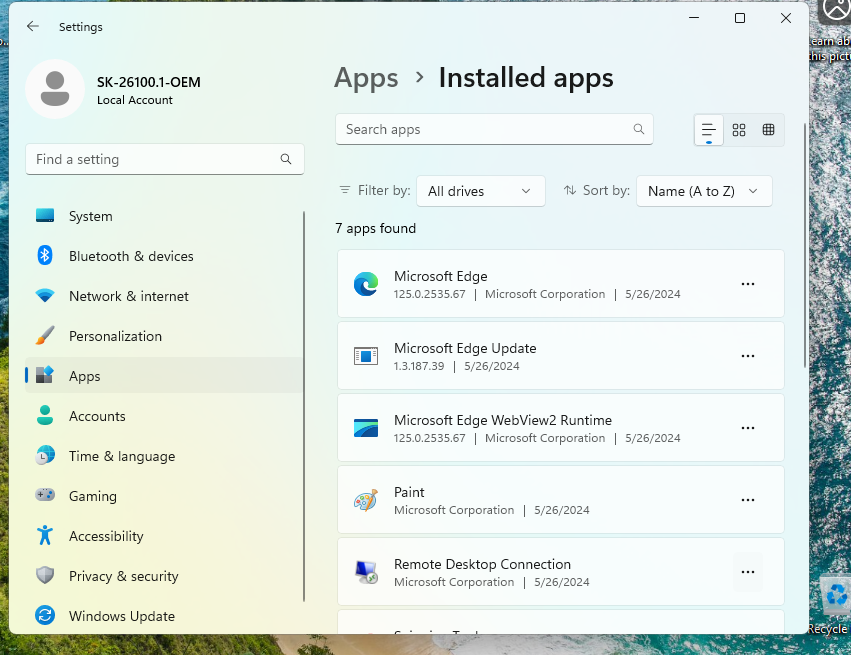Click the sidebar navigation scrollbar
This screenshot has height=655, width=851.
pos(304,406)
